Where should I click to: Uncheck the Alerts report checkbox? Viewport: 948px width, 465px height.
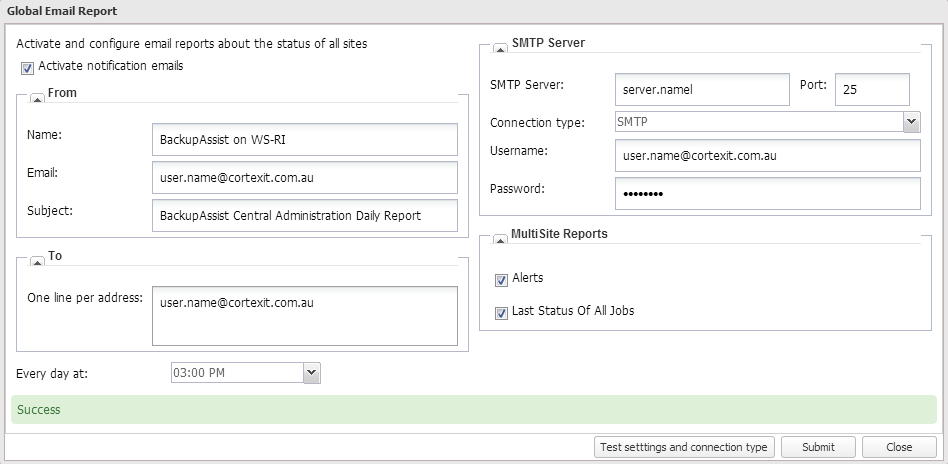point(501,280)
